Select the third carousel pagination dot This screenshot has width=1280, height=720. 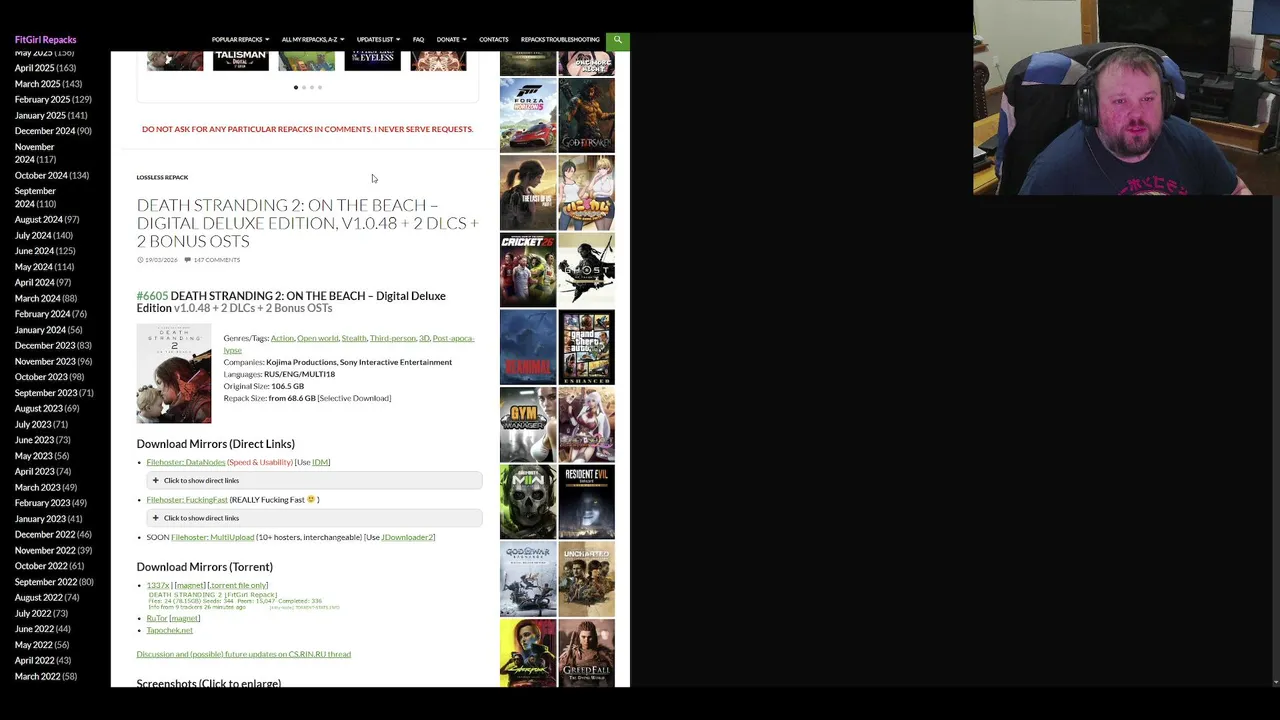[312, 88]
